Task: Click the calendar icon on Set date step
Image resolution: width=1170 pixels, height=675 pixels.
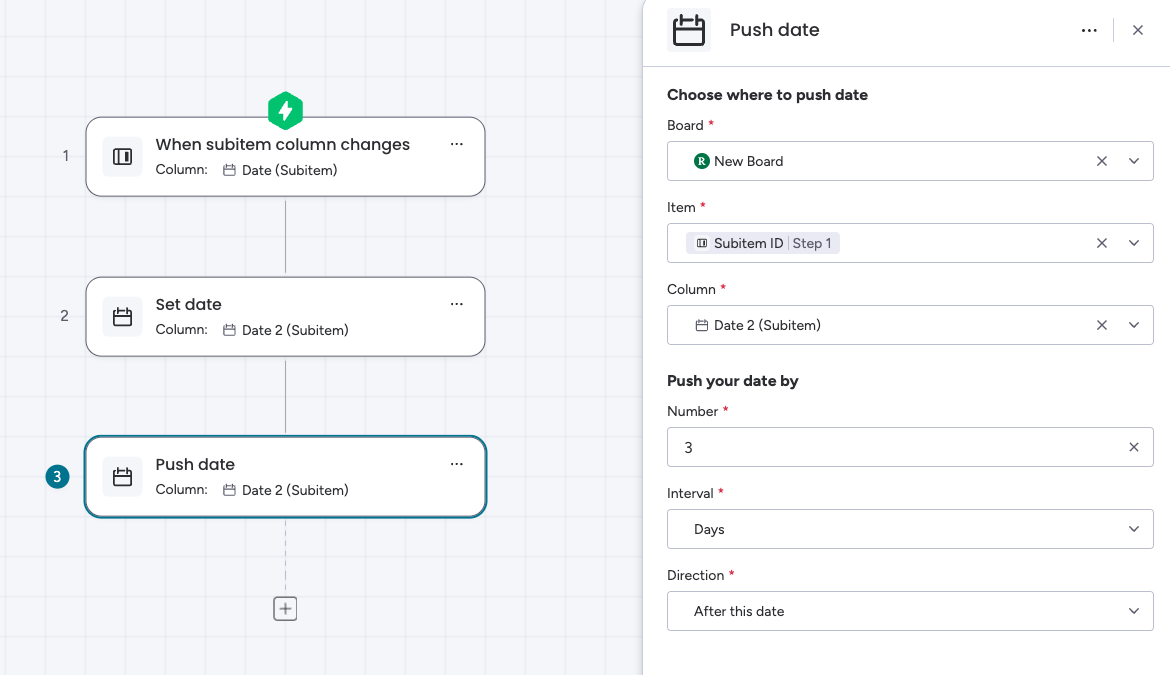Action: (122, 317)
